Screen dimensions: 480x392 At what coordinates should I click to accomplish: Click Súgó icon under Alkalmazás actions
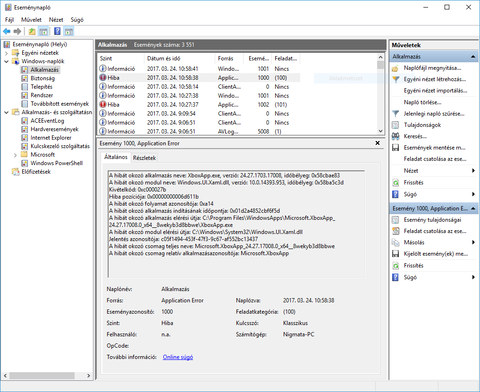[x=395, y=194]
